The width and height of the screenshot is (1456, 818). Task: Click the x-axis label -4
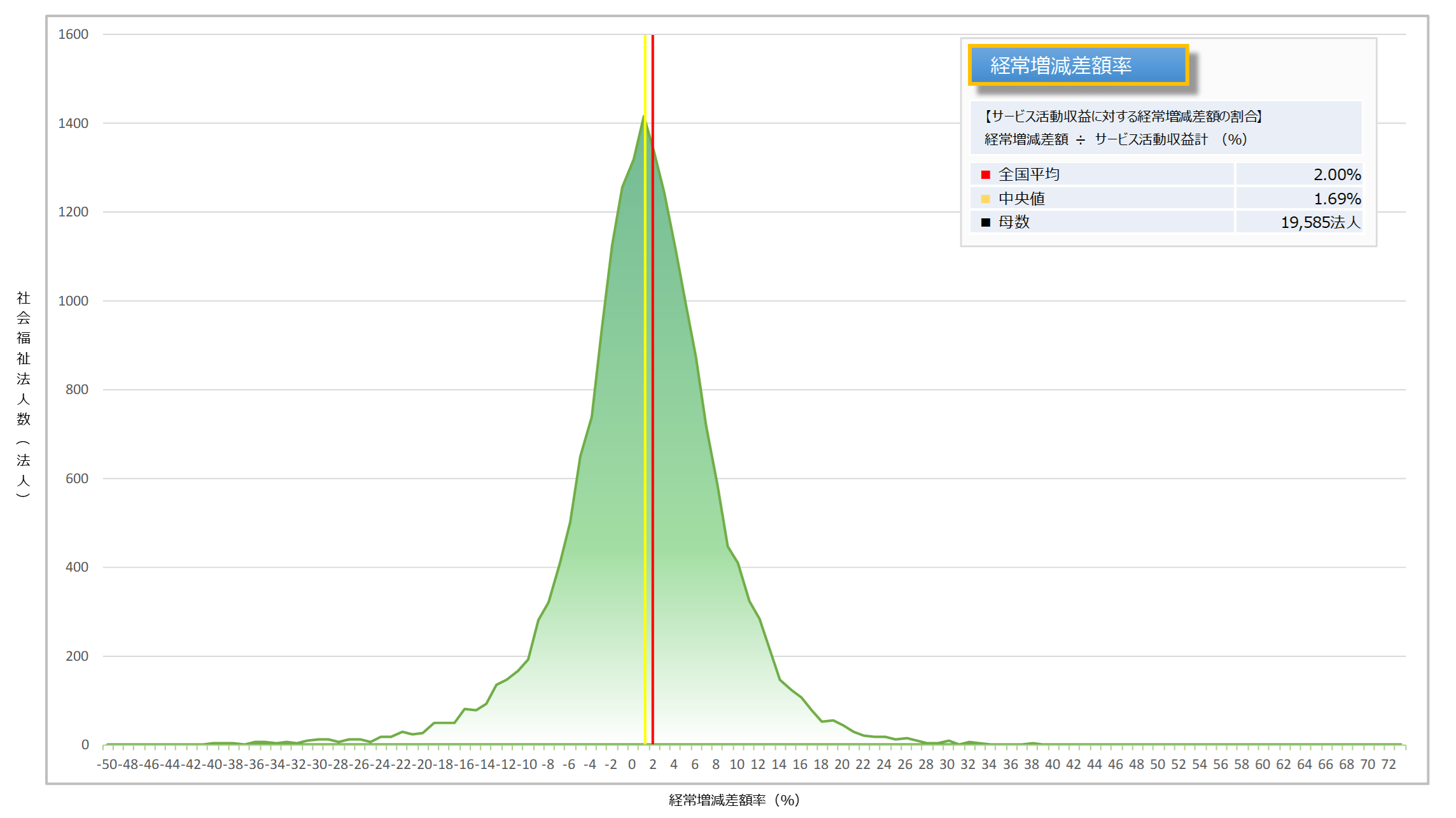point(590,765)
